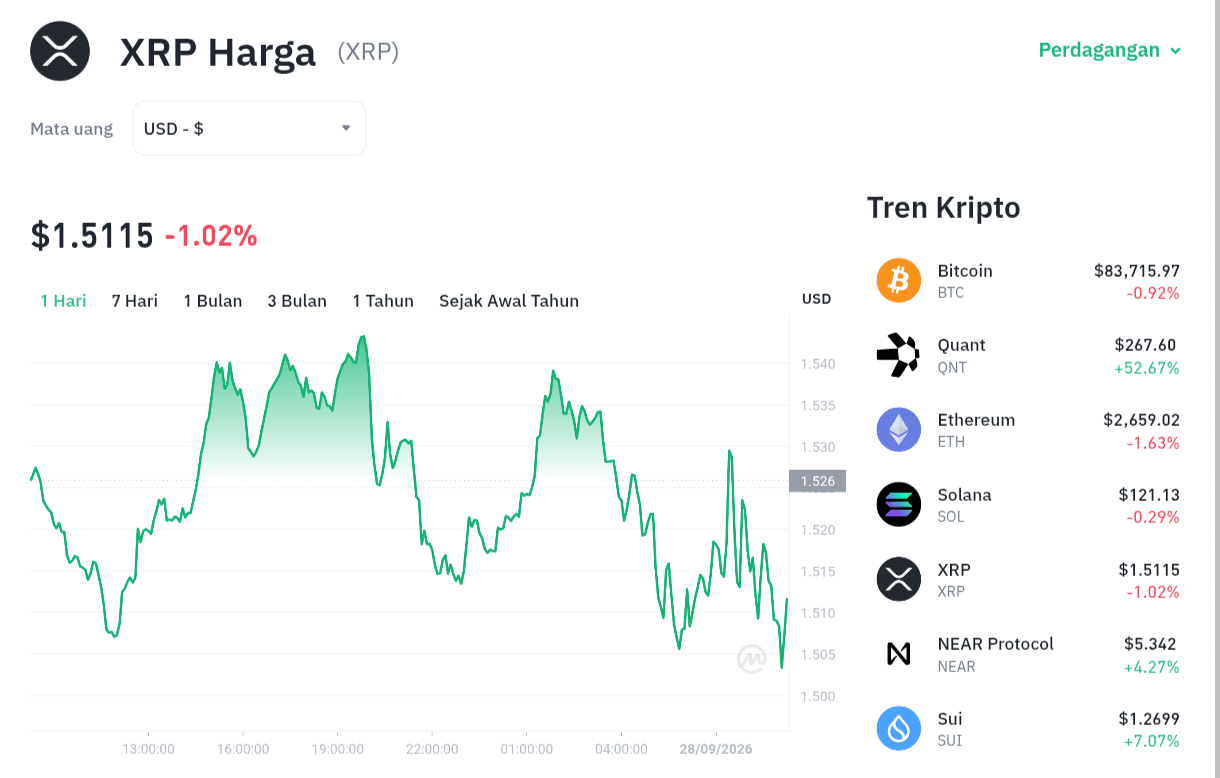
Task: Click the Sui coin icon
Action: [898, 728]
